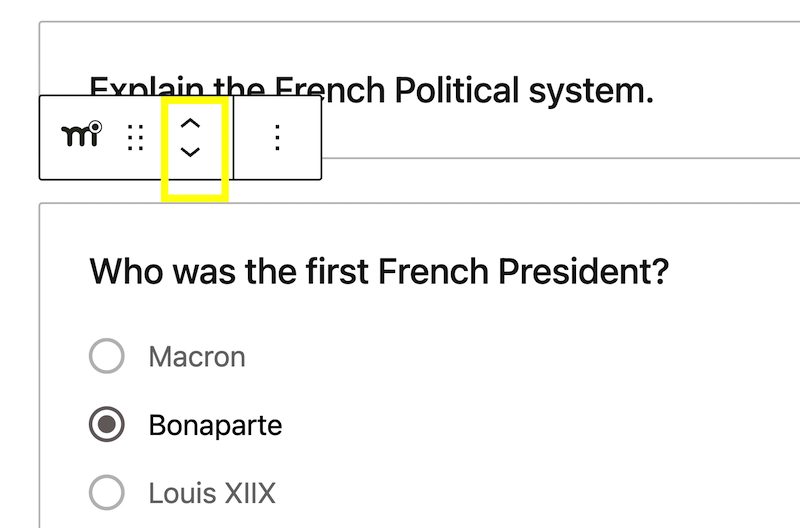
Task: Click the word "President?" in second question
Action: click(583, 271)
